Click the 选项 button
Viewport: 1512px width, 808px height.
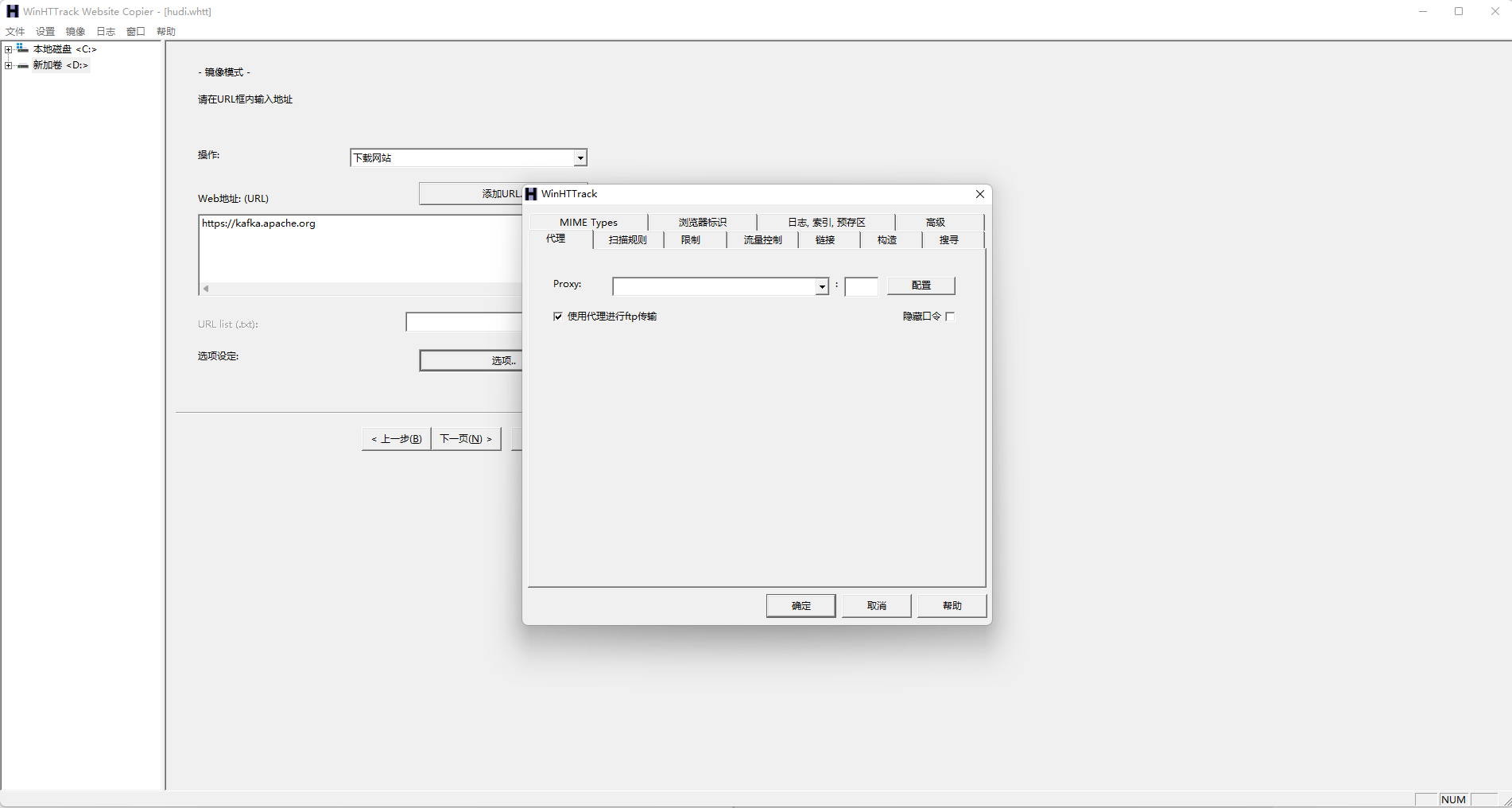pyautogui.click(x=471, y=361)
